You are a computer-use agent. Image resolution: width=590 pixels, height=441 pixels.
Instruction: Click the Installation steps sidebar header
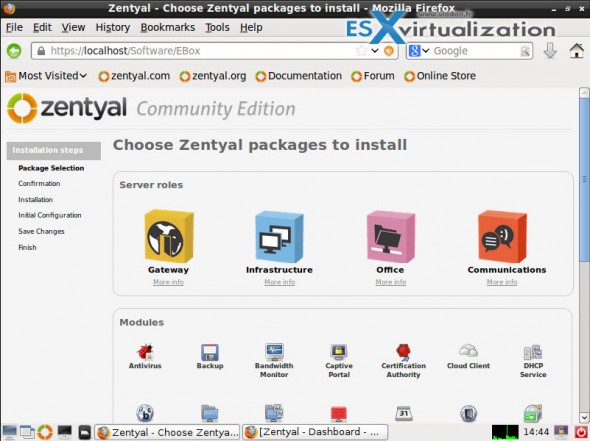pyautogui.click(x=53, y=151)
